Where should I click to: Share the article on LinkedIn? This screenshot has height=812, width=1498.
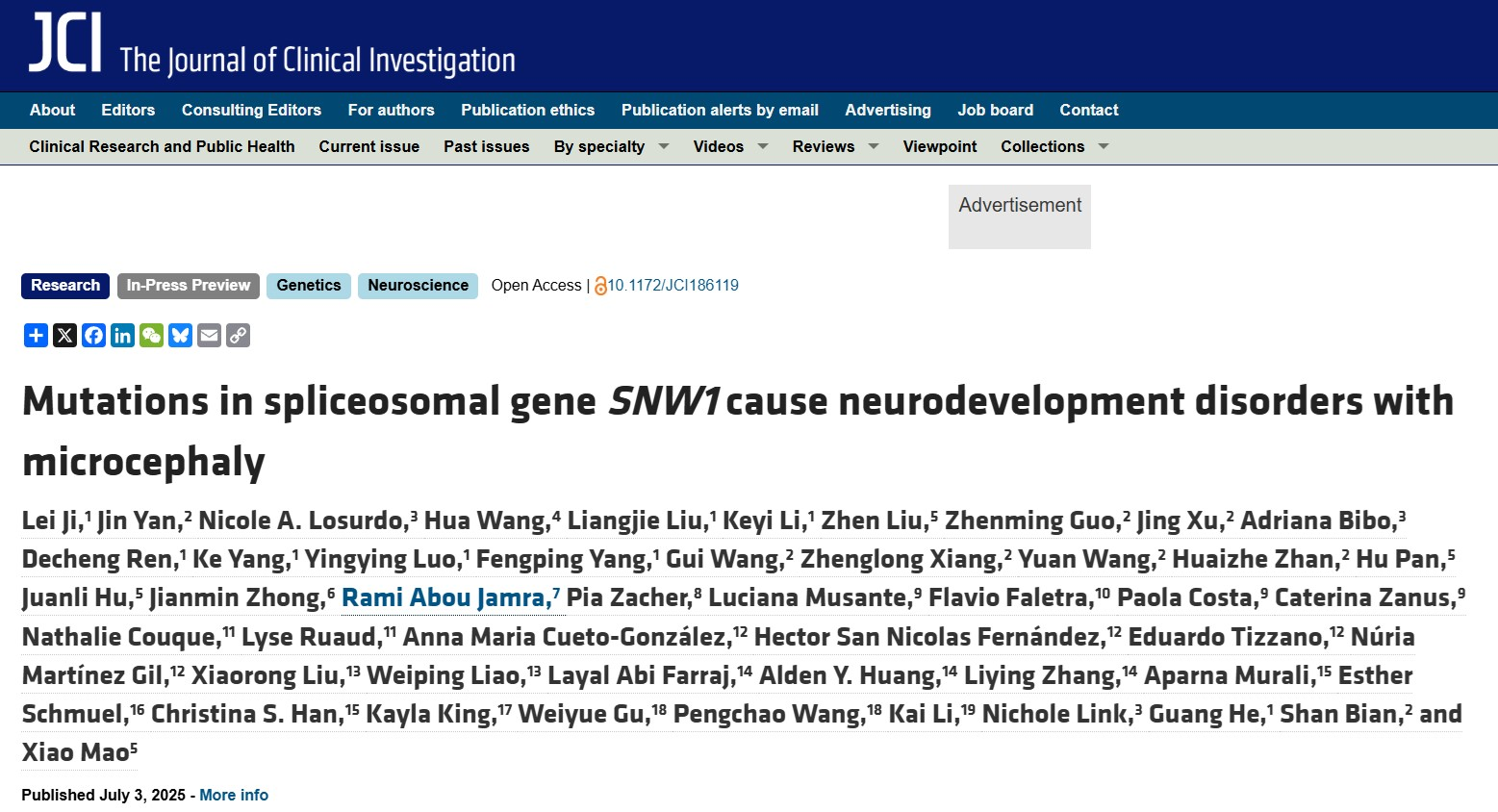(122, 335)
